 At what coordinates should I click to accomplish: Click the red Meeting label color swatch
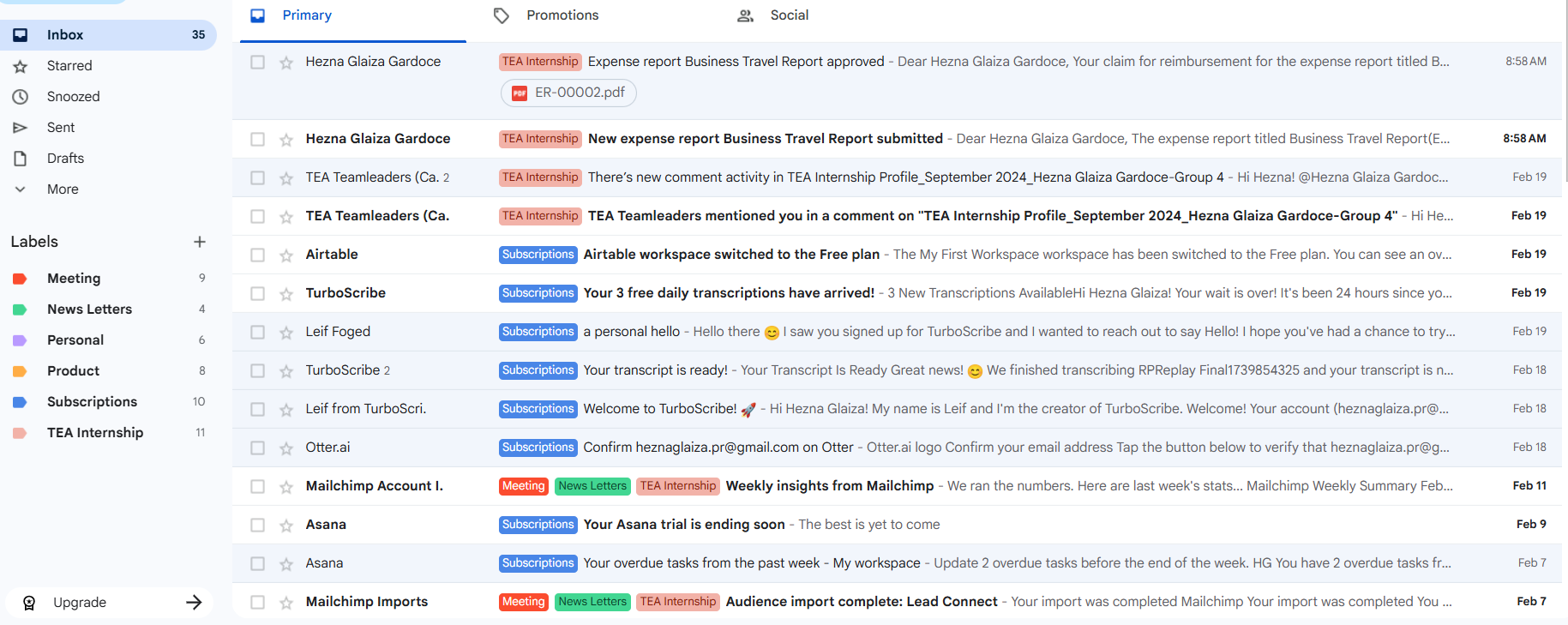pyautogui.click(x=20, y=279)
